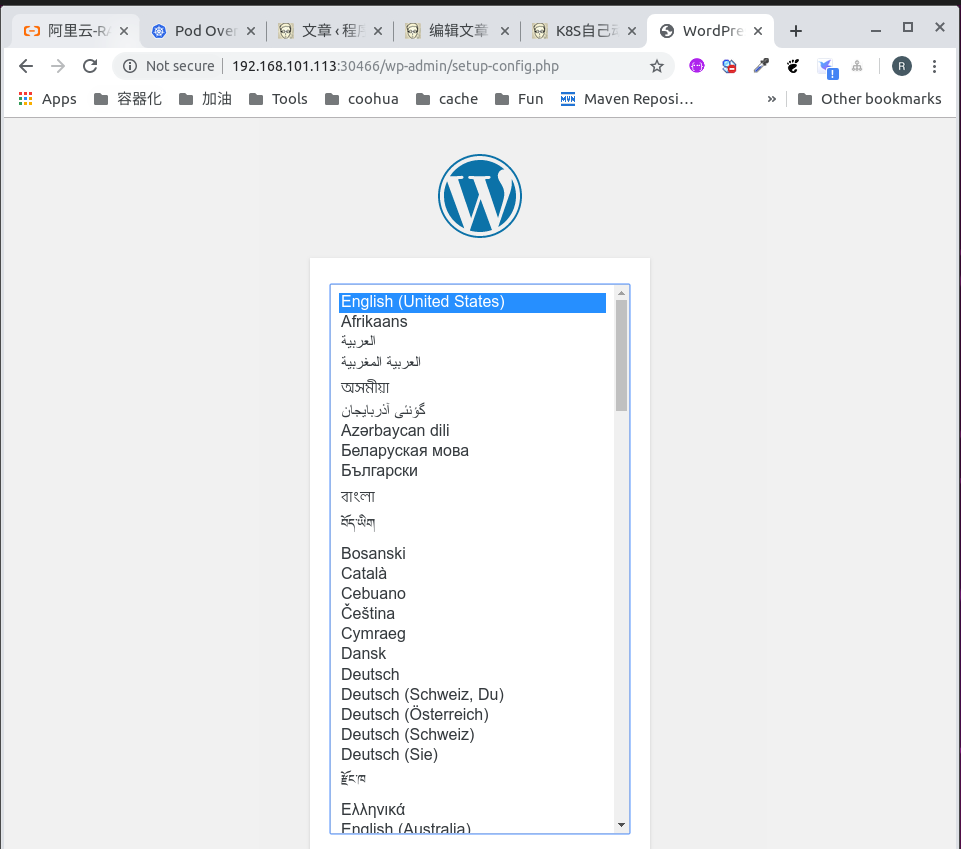Screen dimensions: 961x849
Task: Close the Pod Overview tab
Action: click(x=251, y=31)
